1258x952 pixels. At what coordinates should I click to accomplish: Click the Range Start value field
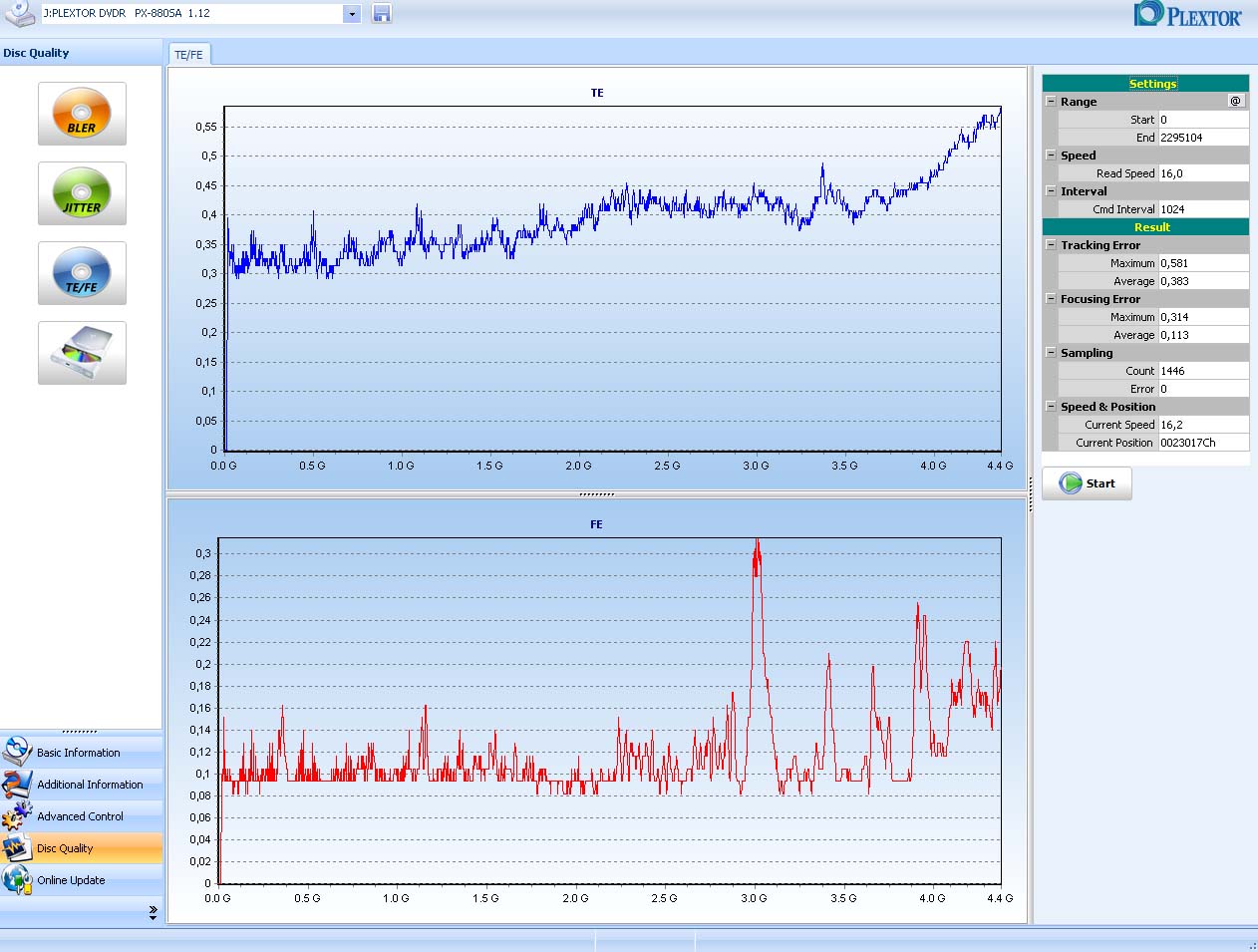click(1203, 120)
